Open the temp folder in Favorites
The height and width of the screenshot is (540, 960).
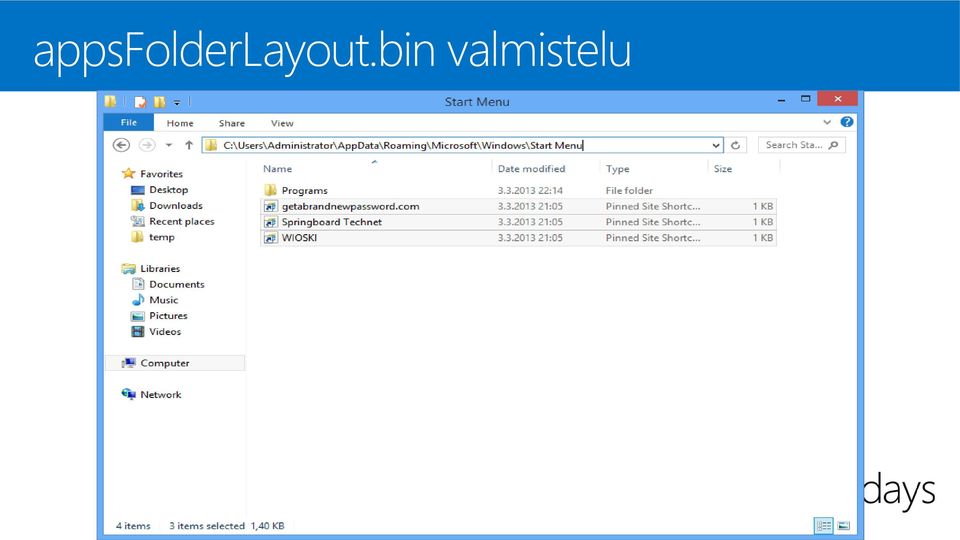(x=162, y=238)
